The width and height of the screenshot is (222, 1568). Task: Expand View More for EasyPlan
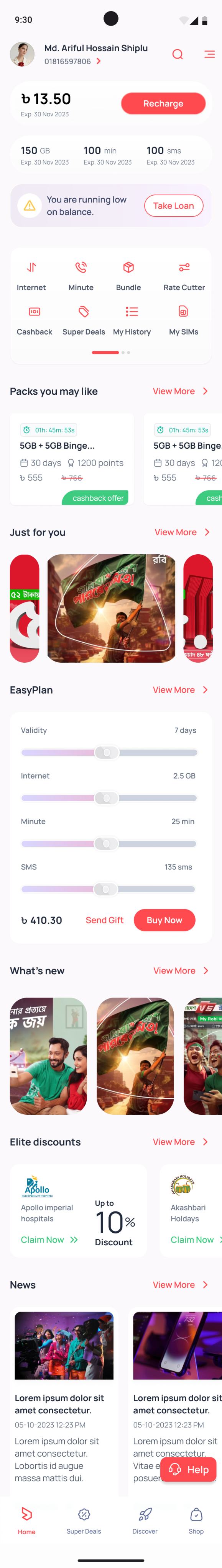pos(180,690)
